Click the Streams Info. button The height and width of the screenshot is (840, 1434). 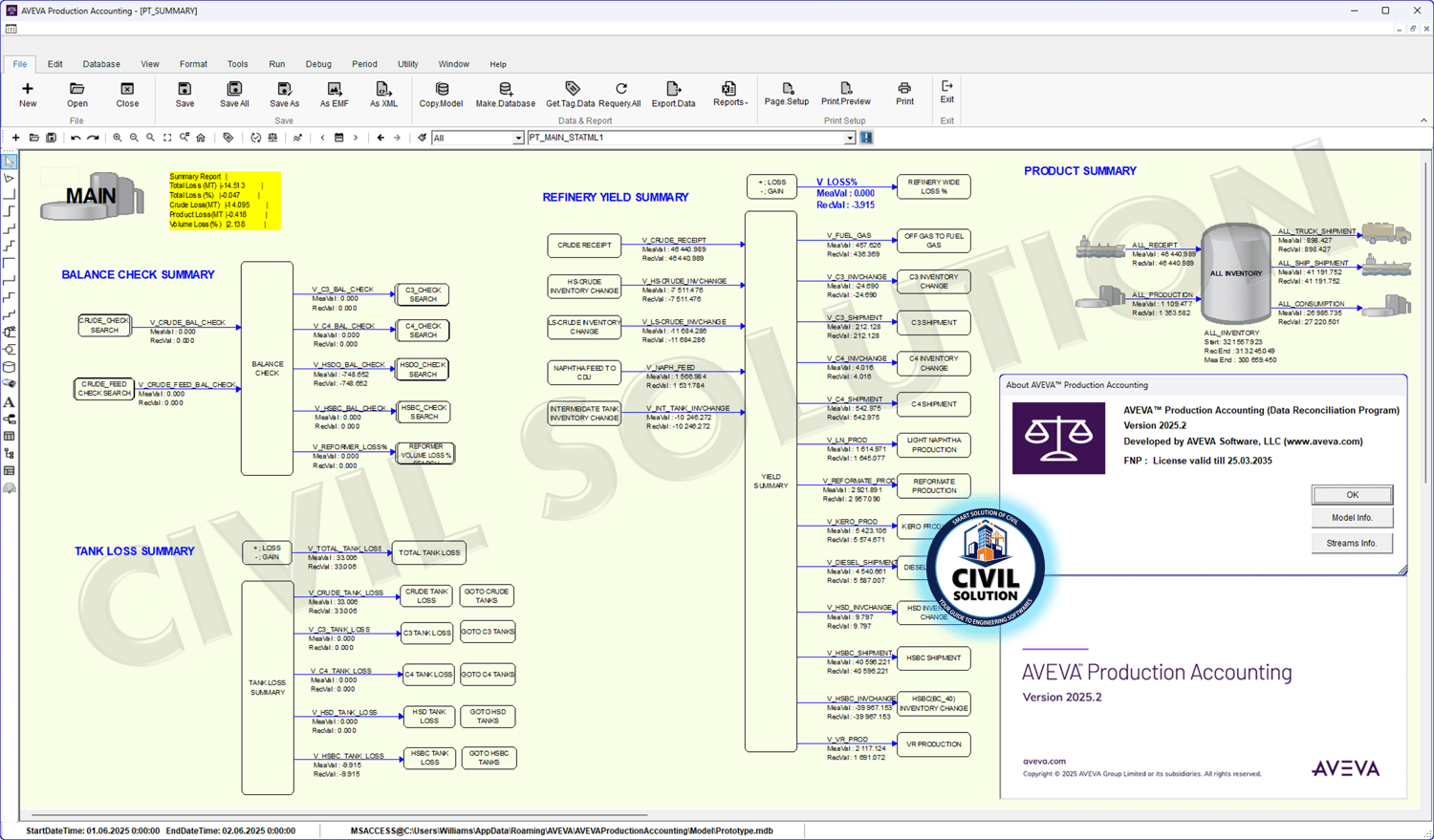tap(1352, 543)
